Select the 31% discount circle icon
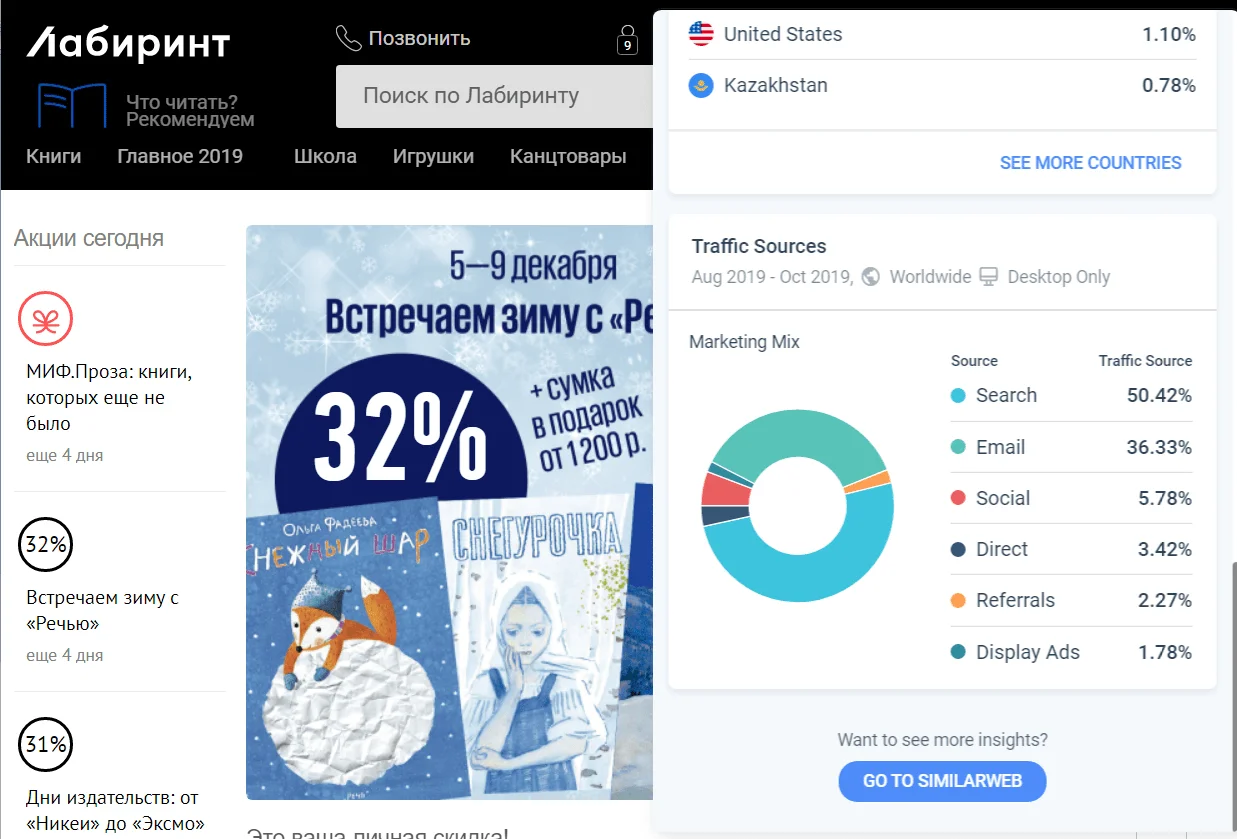This screenshot has width=1237, height=839. [x=46, y=745]
